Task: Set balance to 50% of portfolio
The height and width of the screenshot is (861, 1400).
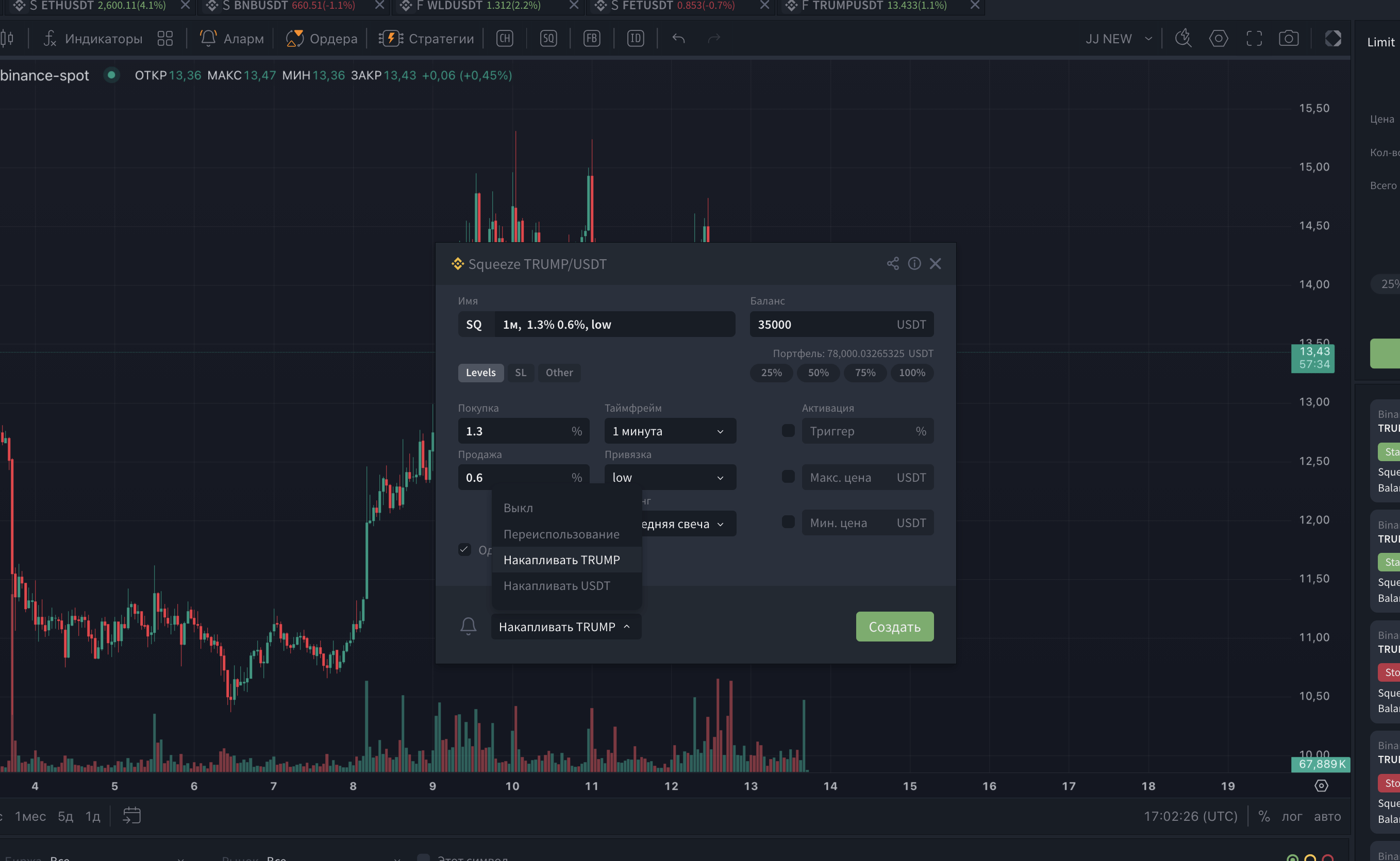Action: 818,373
